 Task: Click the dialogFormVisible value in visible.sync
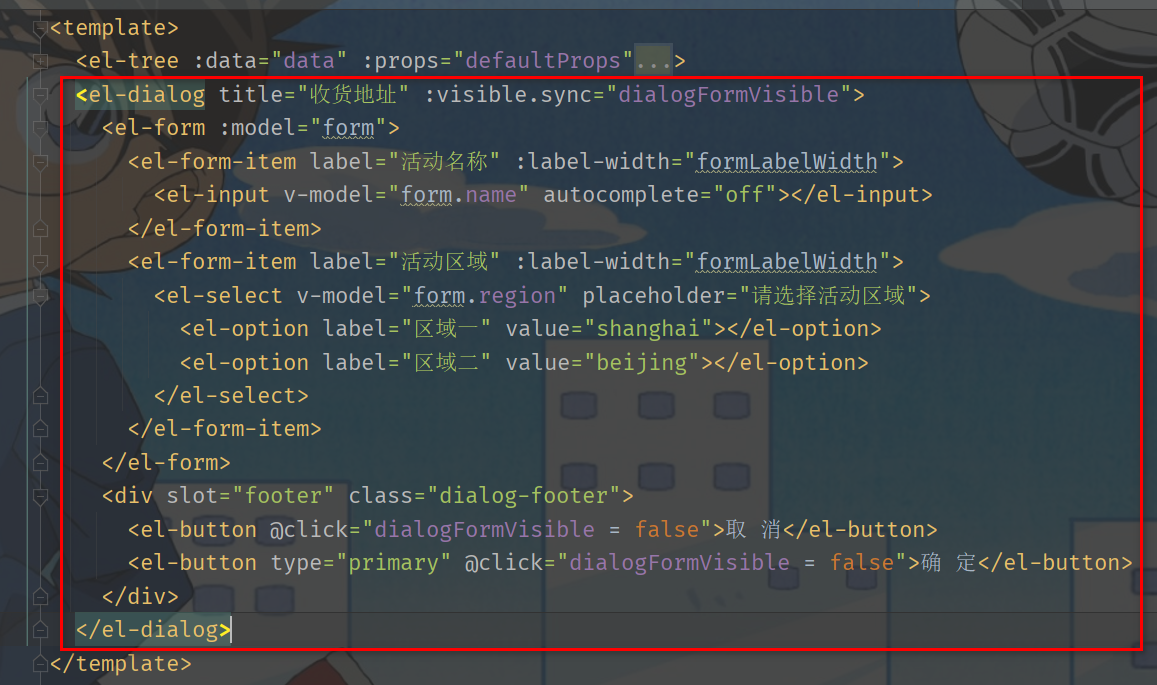point(728,94)
